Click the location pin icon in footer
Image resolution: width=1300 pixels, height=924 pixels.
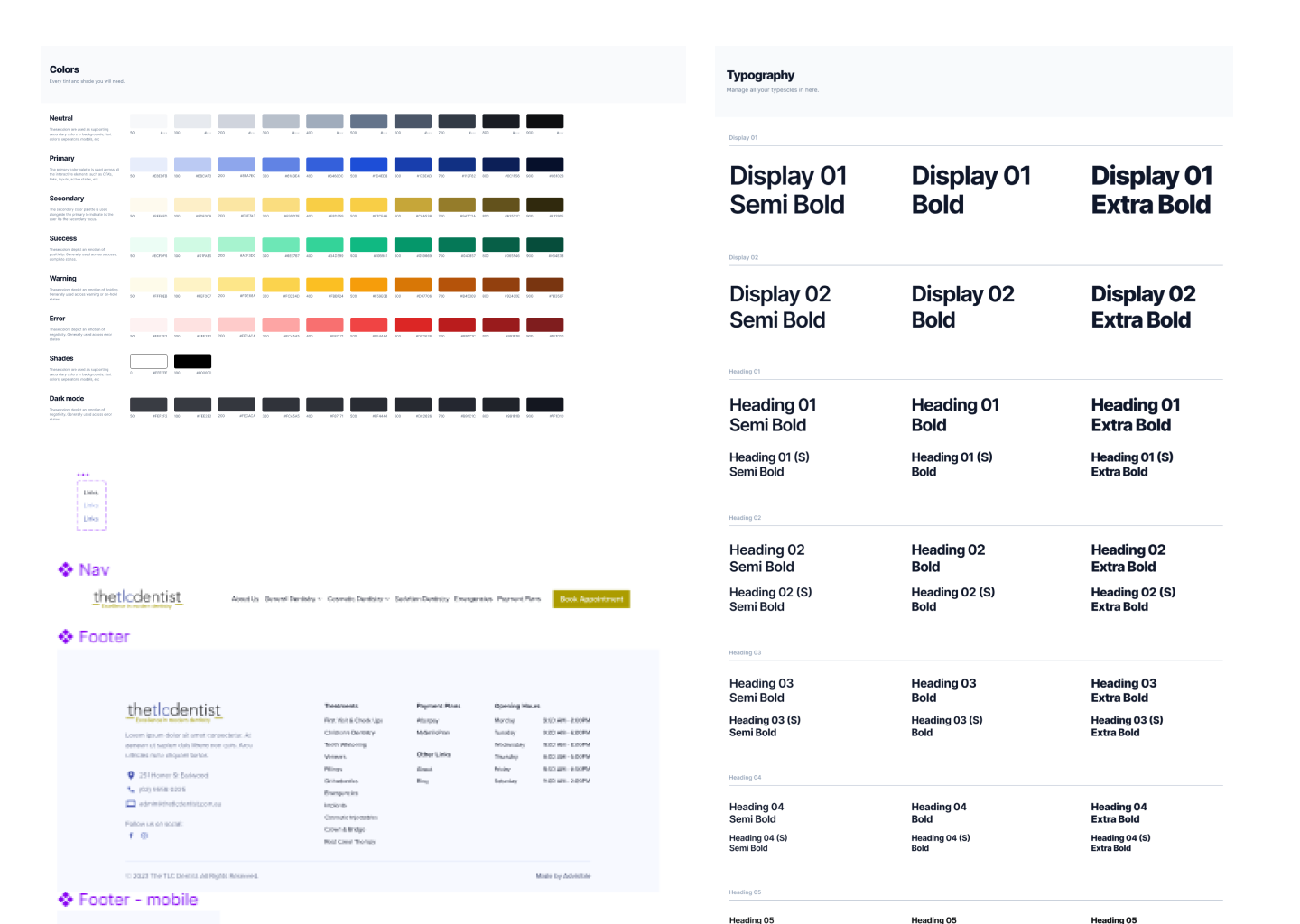(x=131, y=775)
